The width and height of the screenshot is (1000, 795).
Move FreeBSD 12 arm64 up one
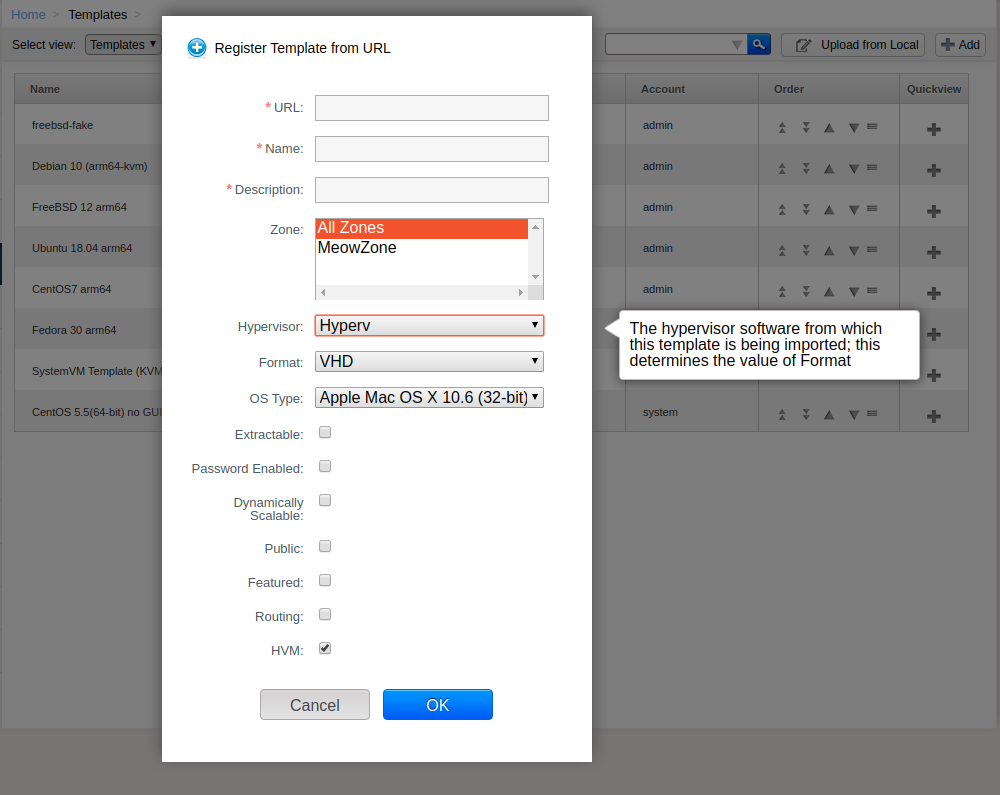click(829, 209)
